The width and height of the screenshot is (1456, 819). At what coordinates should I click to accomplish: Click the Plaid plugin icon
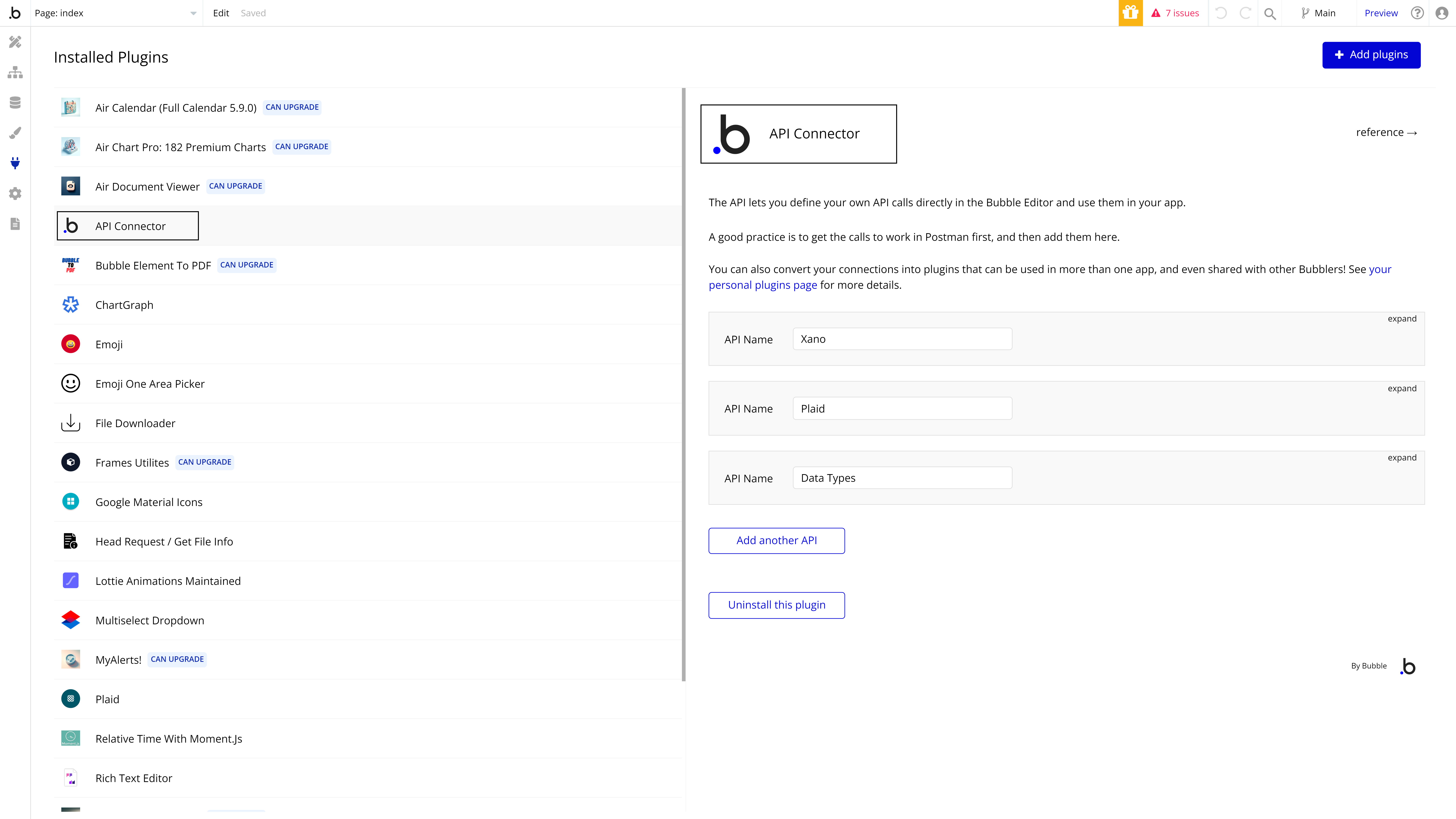[71, 699]
